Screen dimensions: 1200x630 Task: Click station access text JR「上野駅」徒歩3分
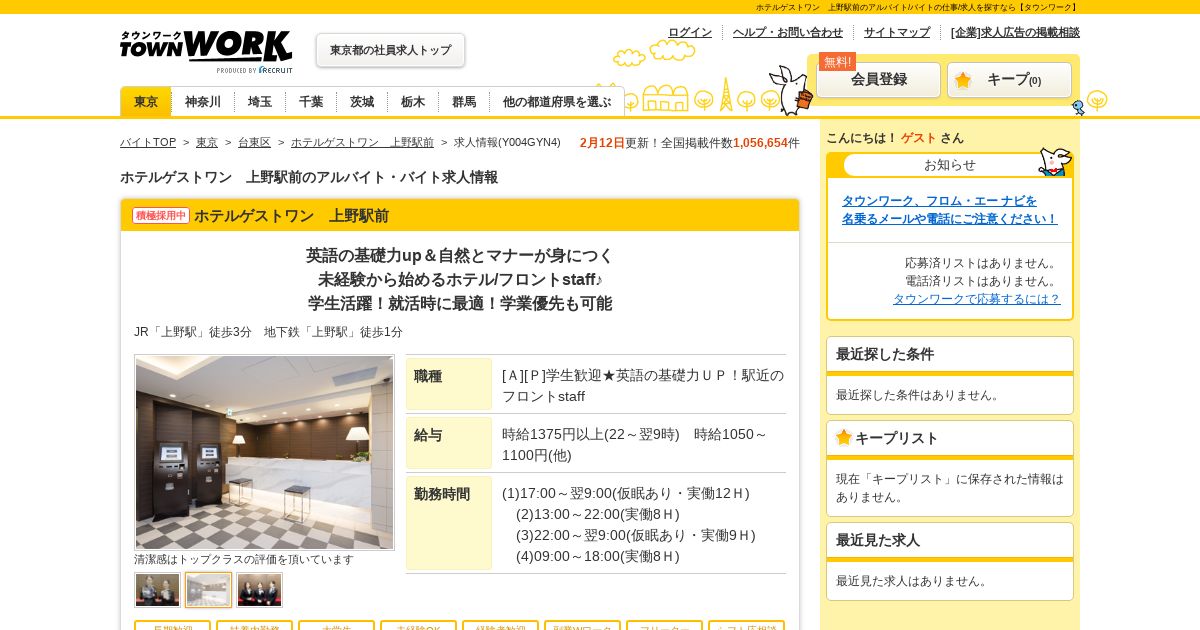193,332
